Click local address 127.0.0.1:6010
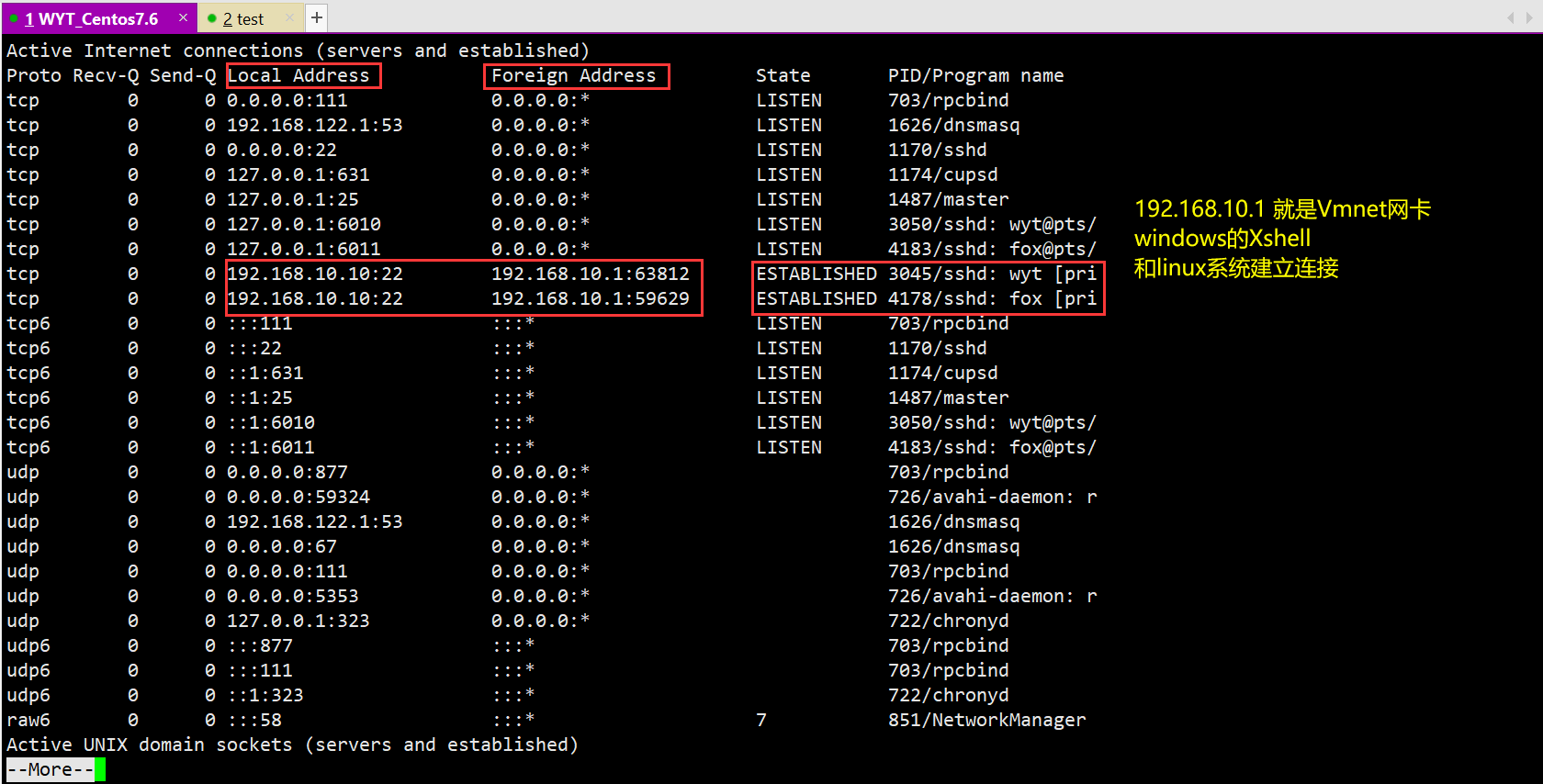 click(x=304, y=224)
